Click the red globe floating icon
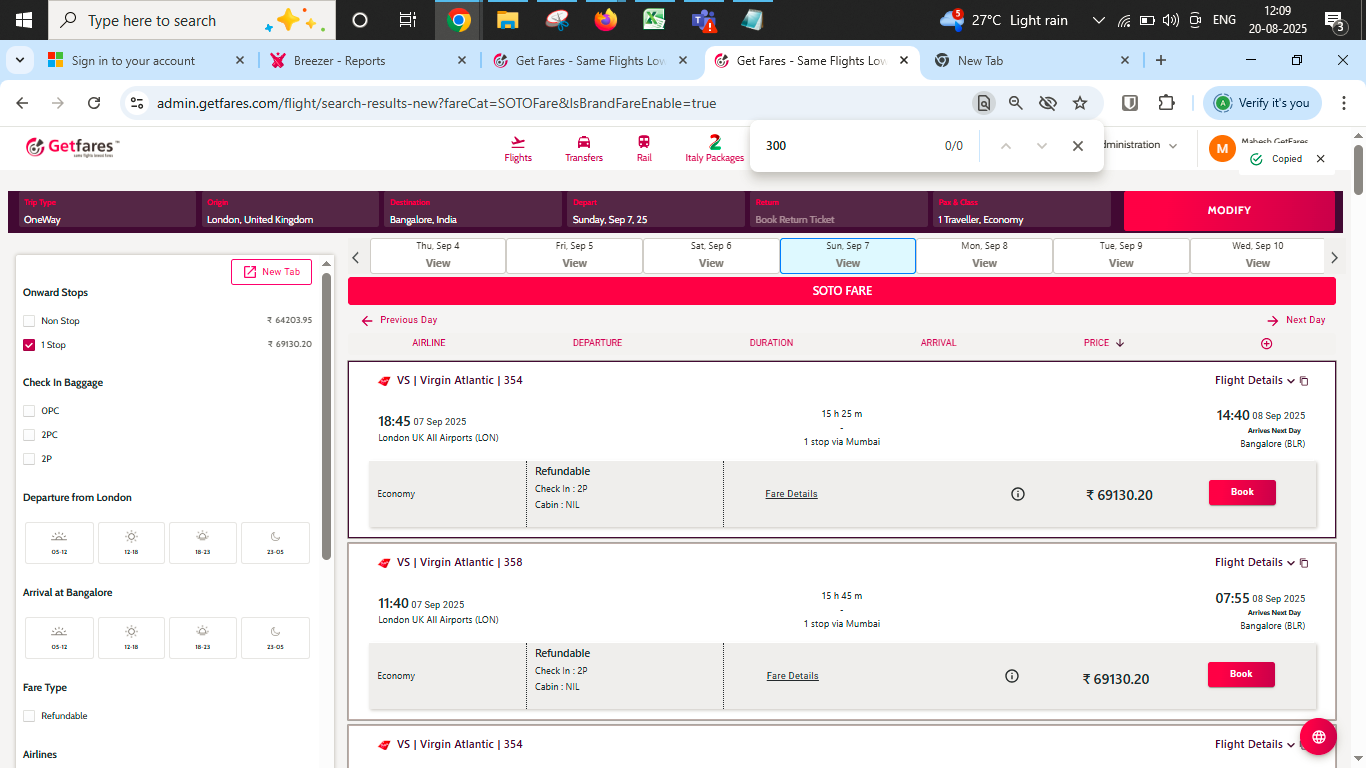This screenshot has width=1366, height=768. pos(1318,737)
